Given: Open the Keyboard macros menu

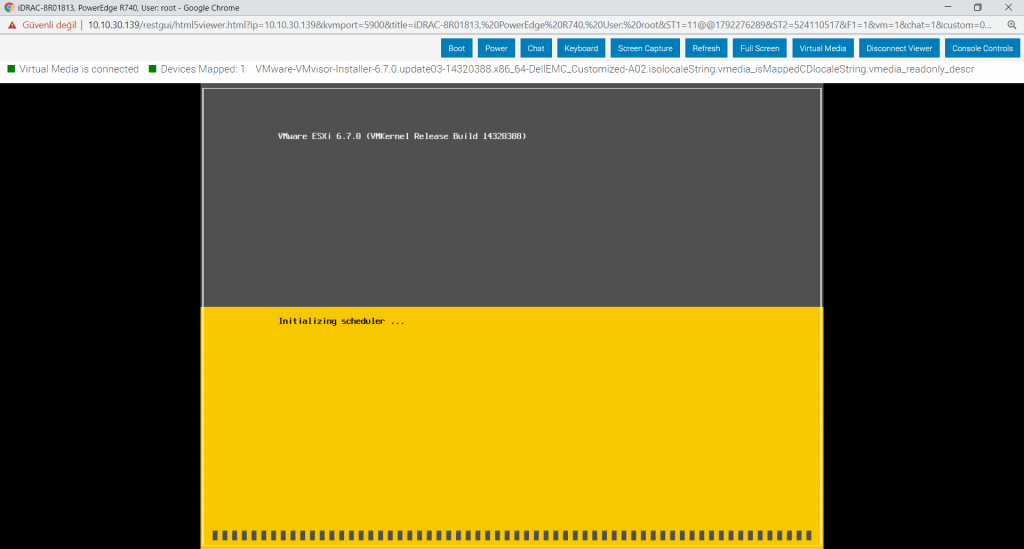Looking at the screenshot, I should (581, 48).
